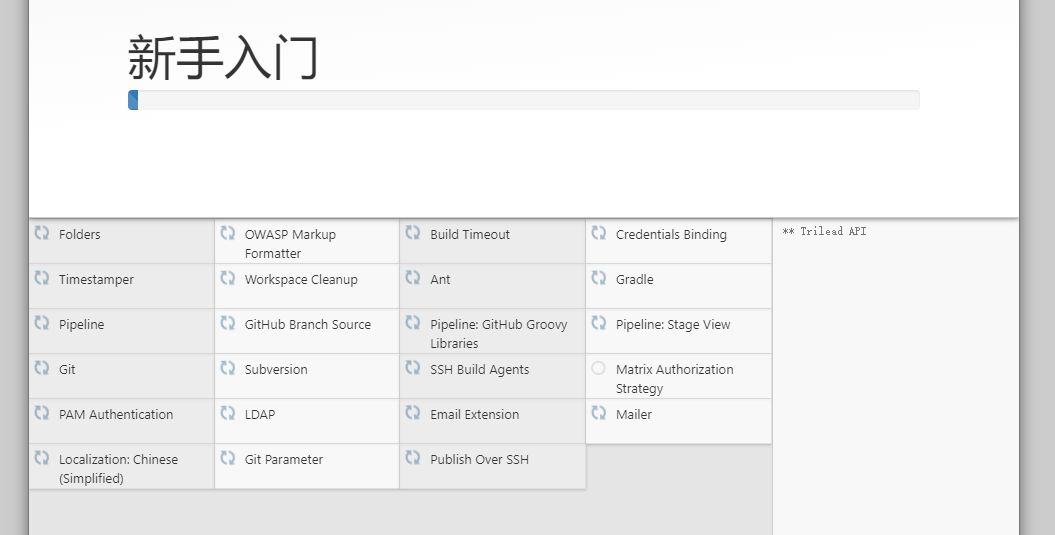Screen dimensions: 1055x535
Task: Click the Credentials Binding plugin label
Action: coord(671,235)
